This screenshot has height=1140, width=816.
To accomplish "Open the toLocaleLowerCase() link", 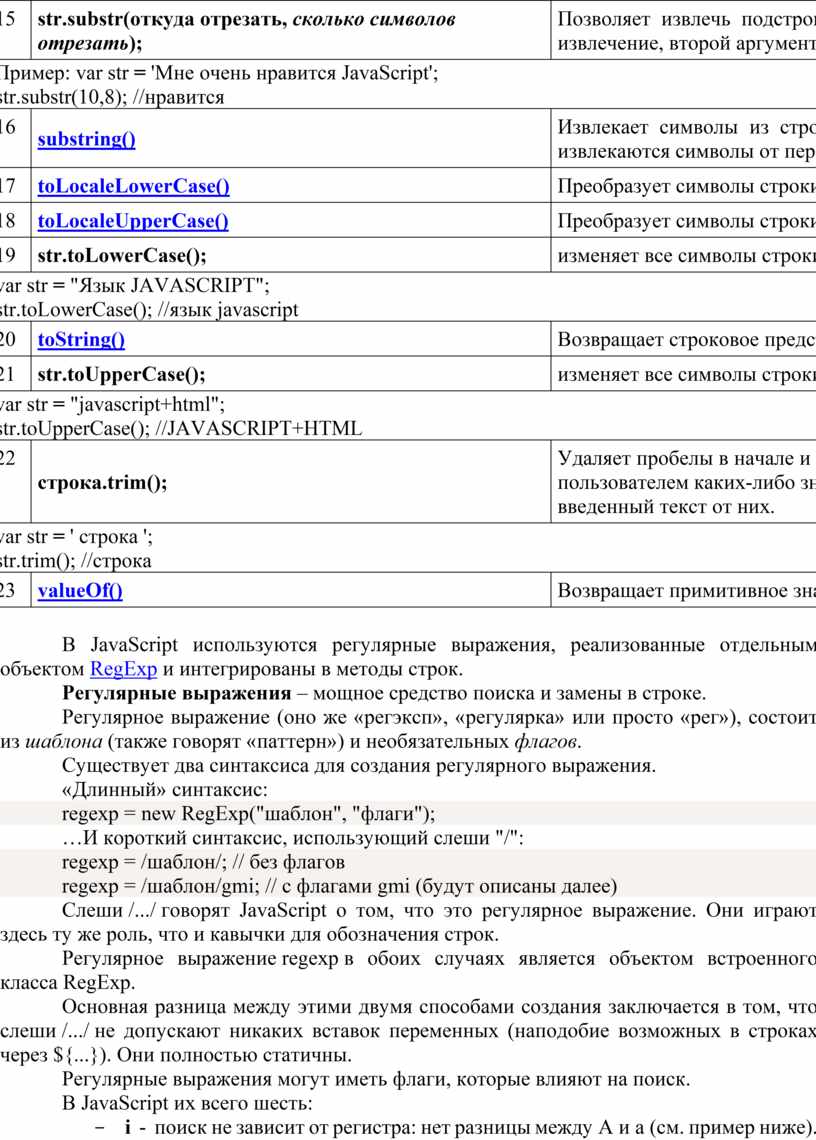I will [x=134, y=186].
